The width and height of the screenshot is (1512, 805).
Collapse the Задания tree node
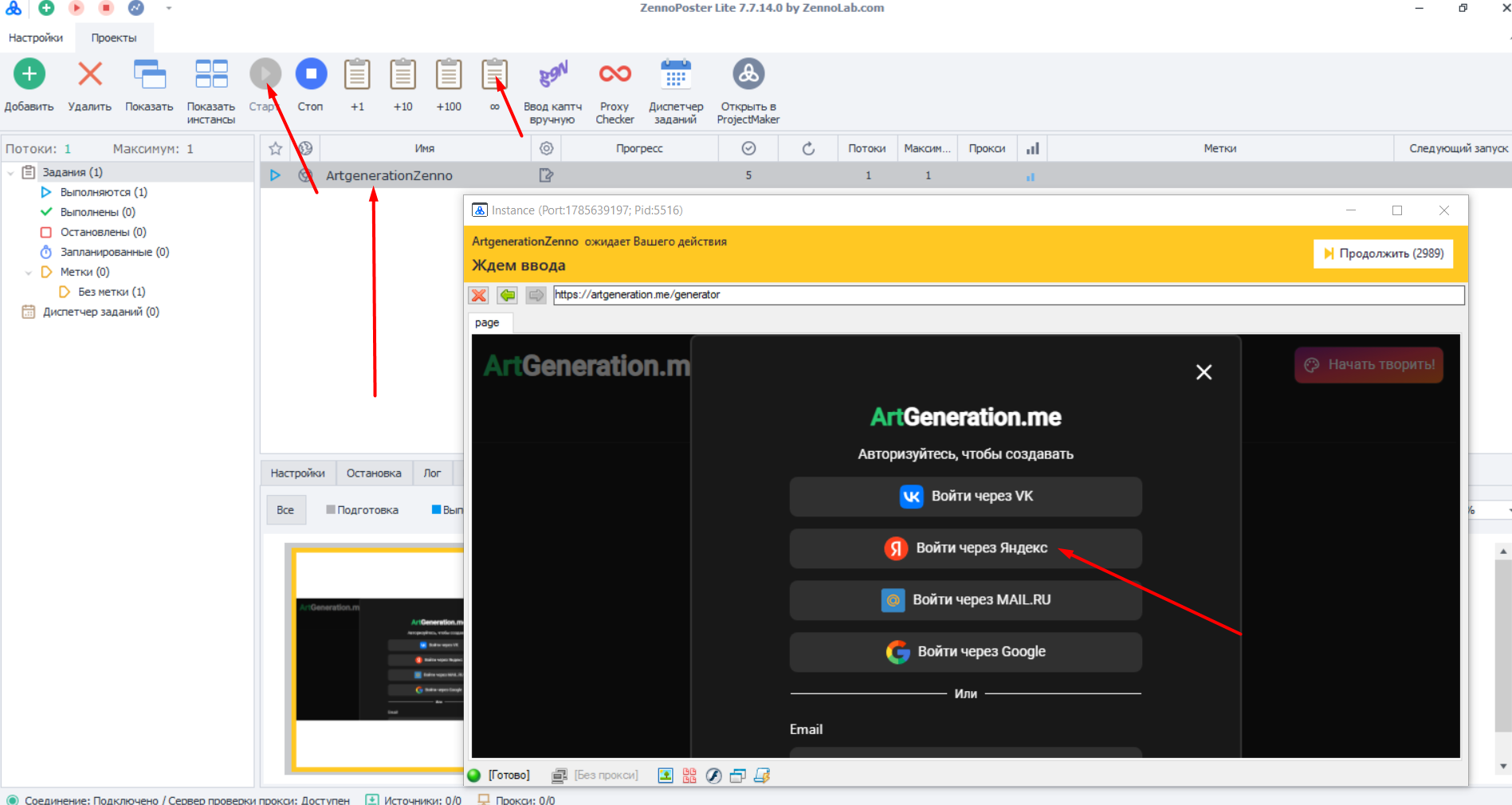10,173
